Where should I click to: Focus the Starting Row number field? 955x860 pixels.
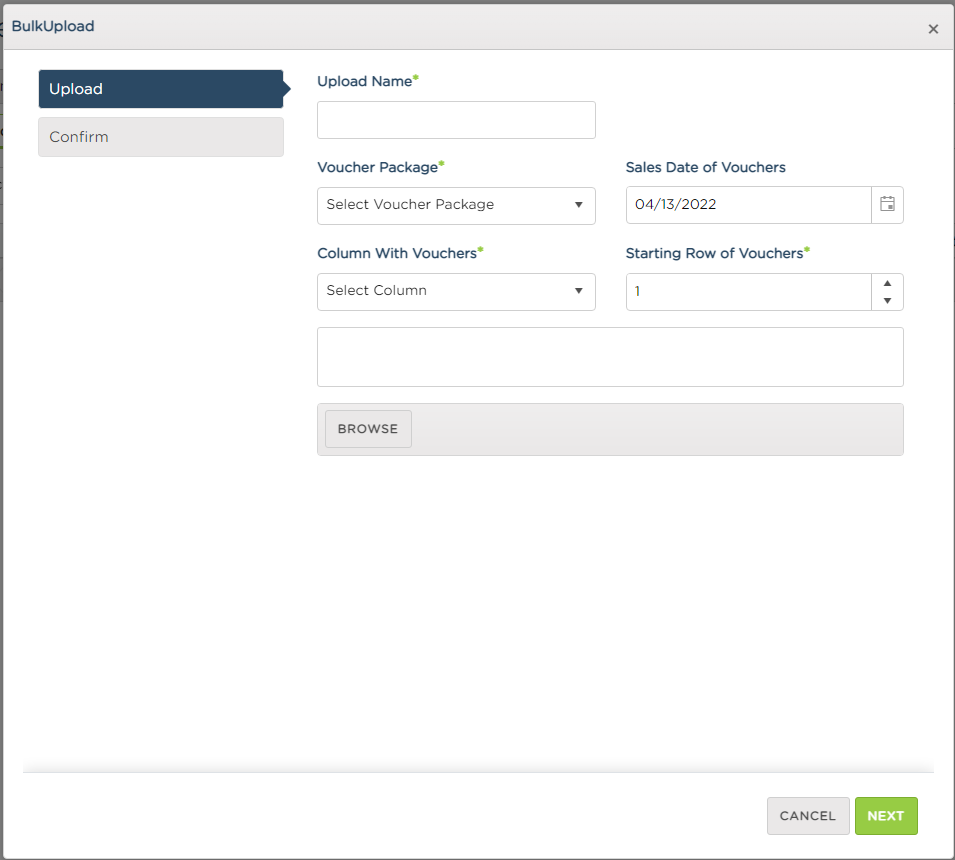[748, 291]
